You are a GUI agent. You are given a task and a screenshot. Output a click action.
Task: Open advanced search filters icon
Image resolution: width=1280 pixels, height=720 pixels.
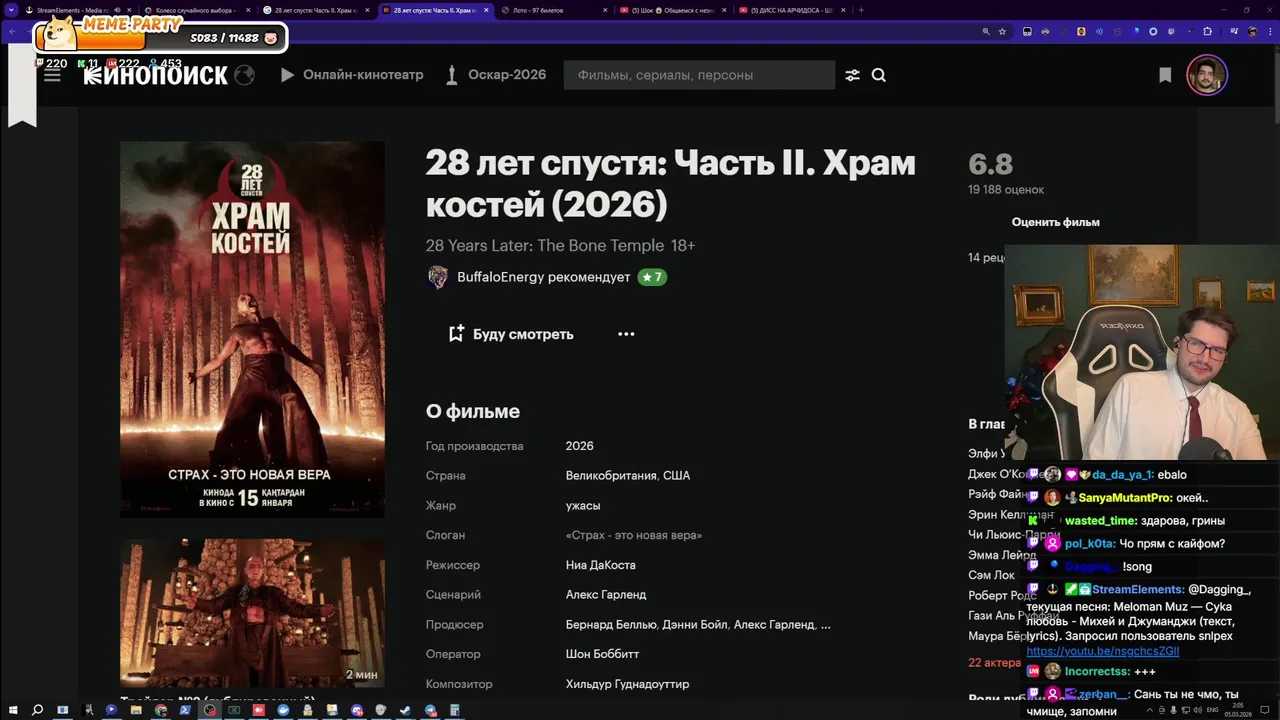pos(852,75)
